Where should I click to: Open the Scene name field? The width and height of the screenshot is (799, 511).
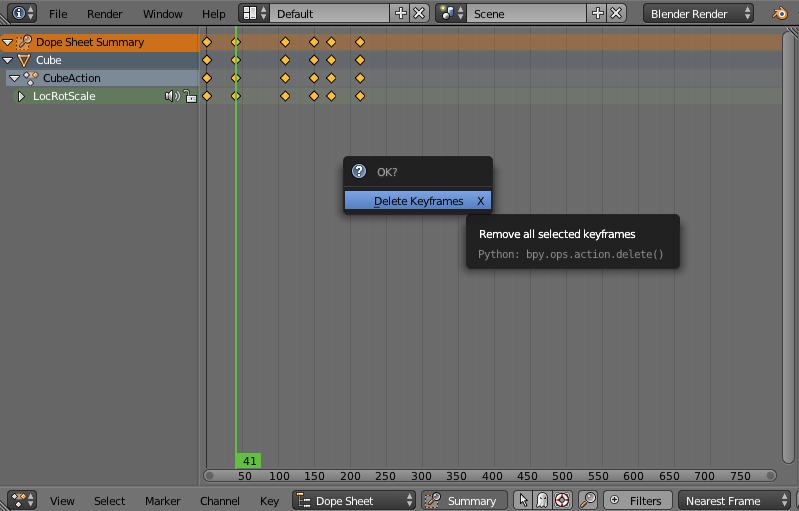click(526, 13)
